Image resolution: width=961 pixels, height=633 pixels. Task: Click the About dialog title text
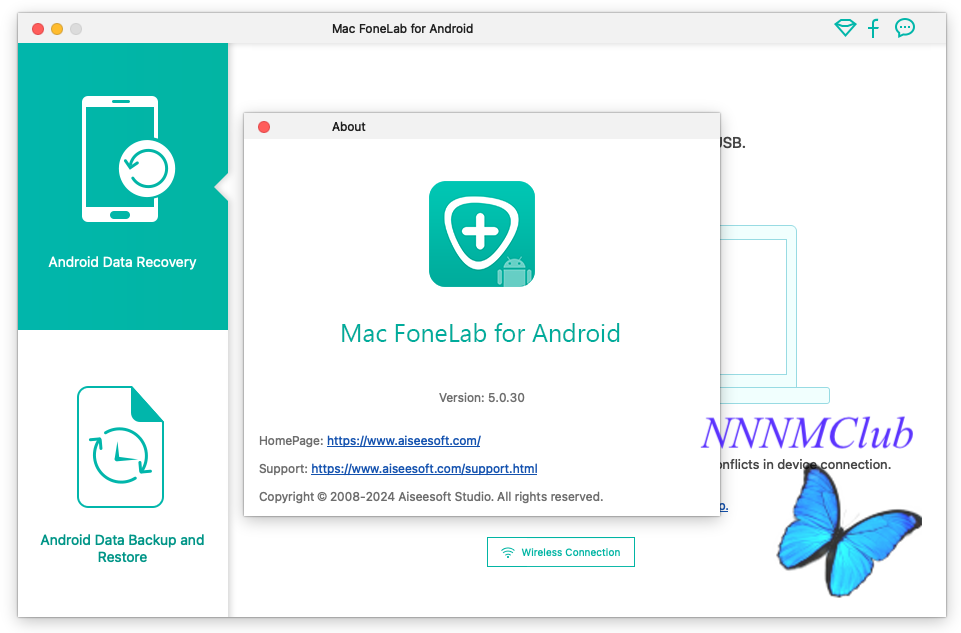349,127
